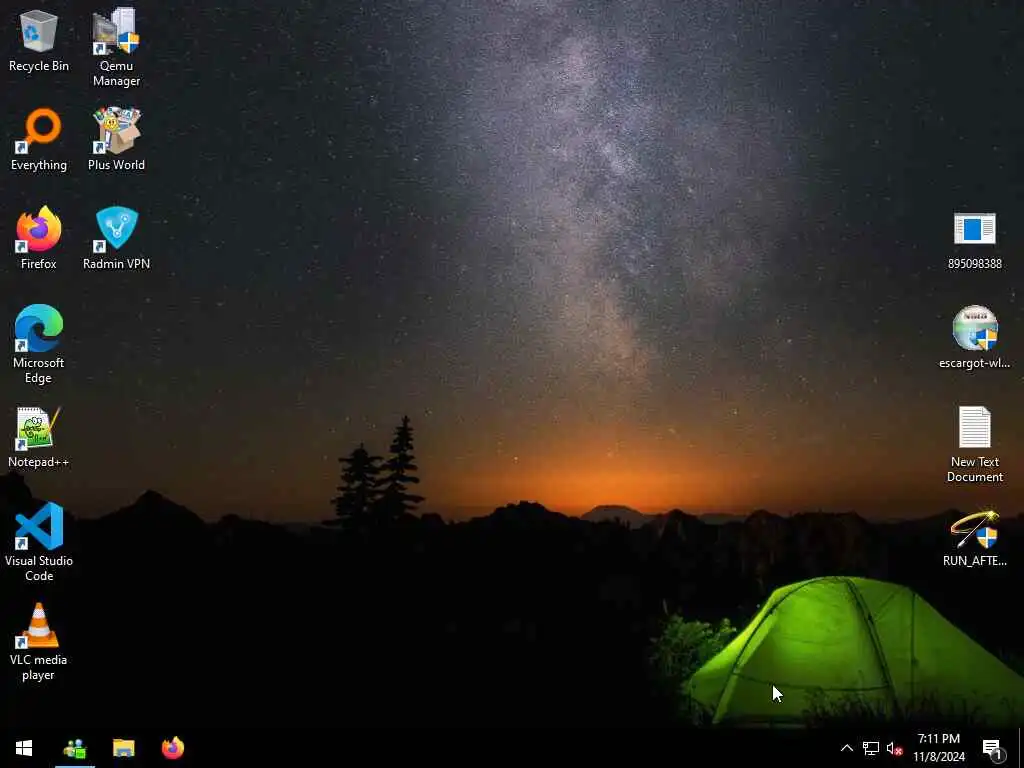Select the Radmin VPN shortcut
Image resolution: width=1024 pixels, height=768 pixels.
[116, 238]
